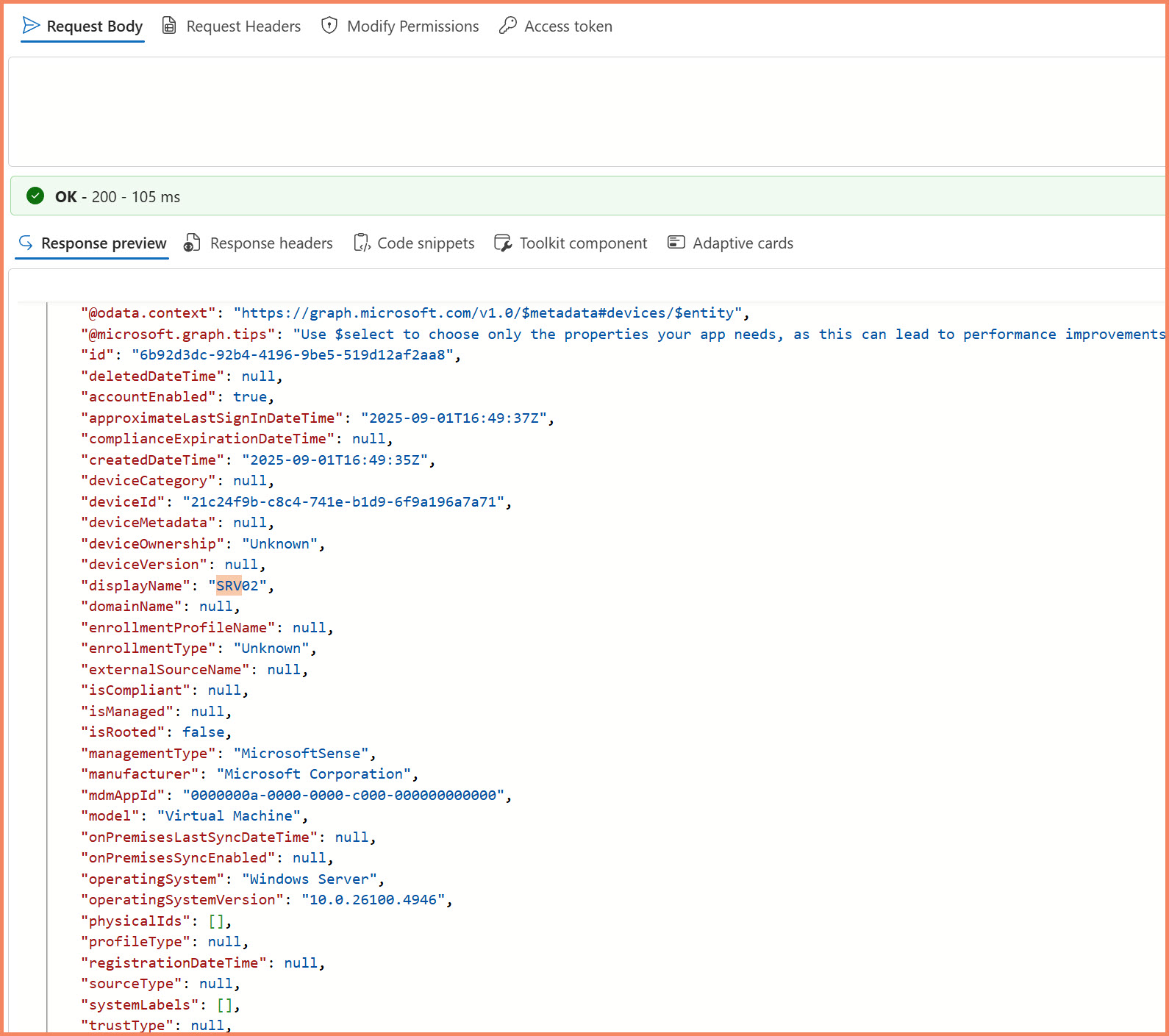This screenshot has height=1036, width=1169.
Task: Click the "isManaged" key
Action: (127, 712)
